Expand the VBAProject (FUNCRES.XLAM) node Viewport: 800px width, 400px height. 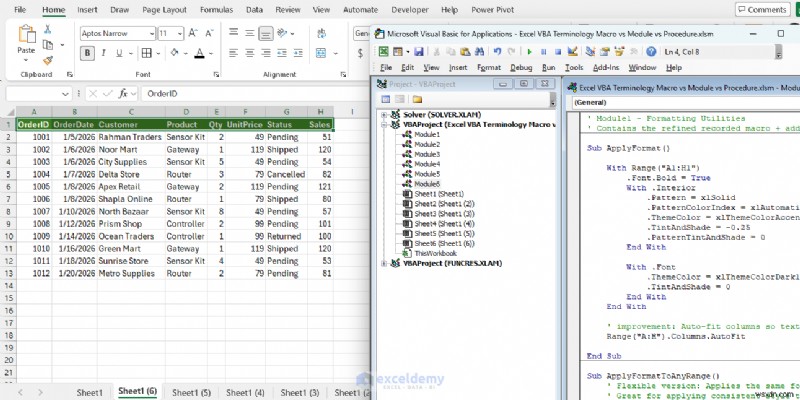384,263
